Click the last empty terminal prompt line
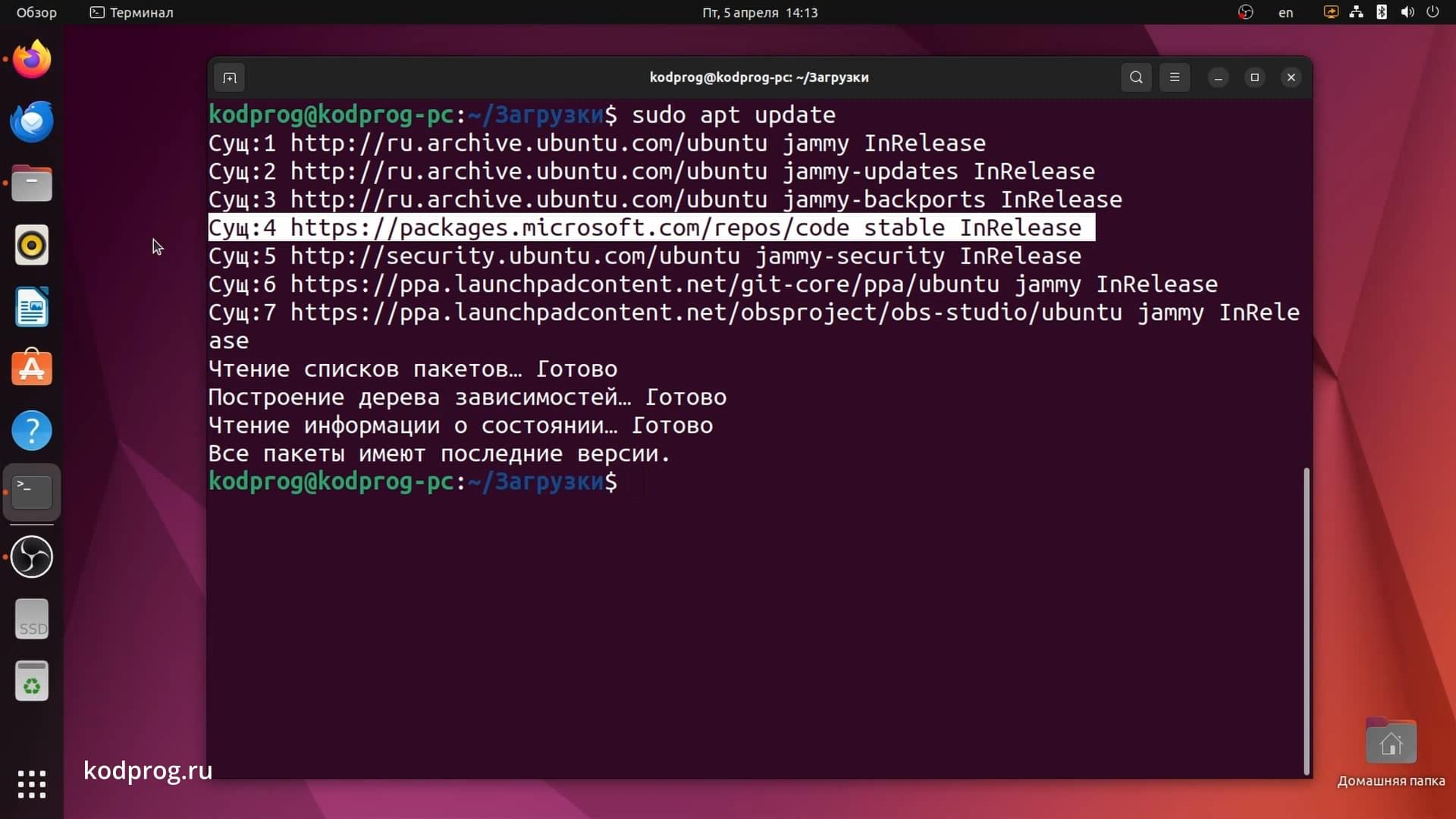The width and height of the screenshot is (1456, 819). click(x=413, y=482)
